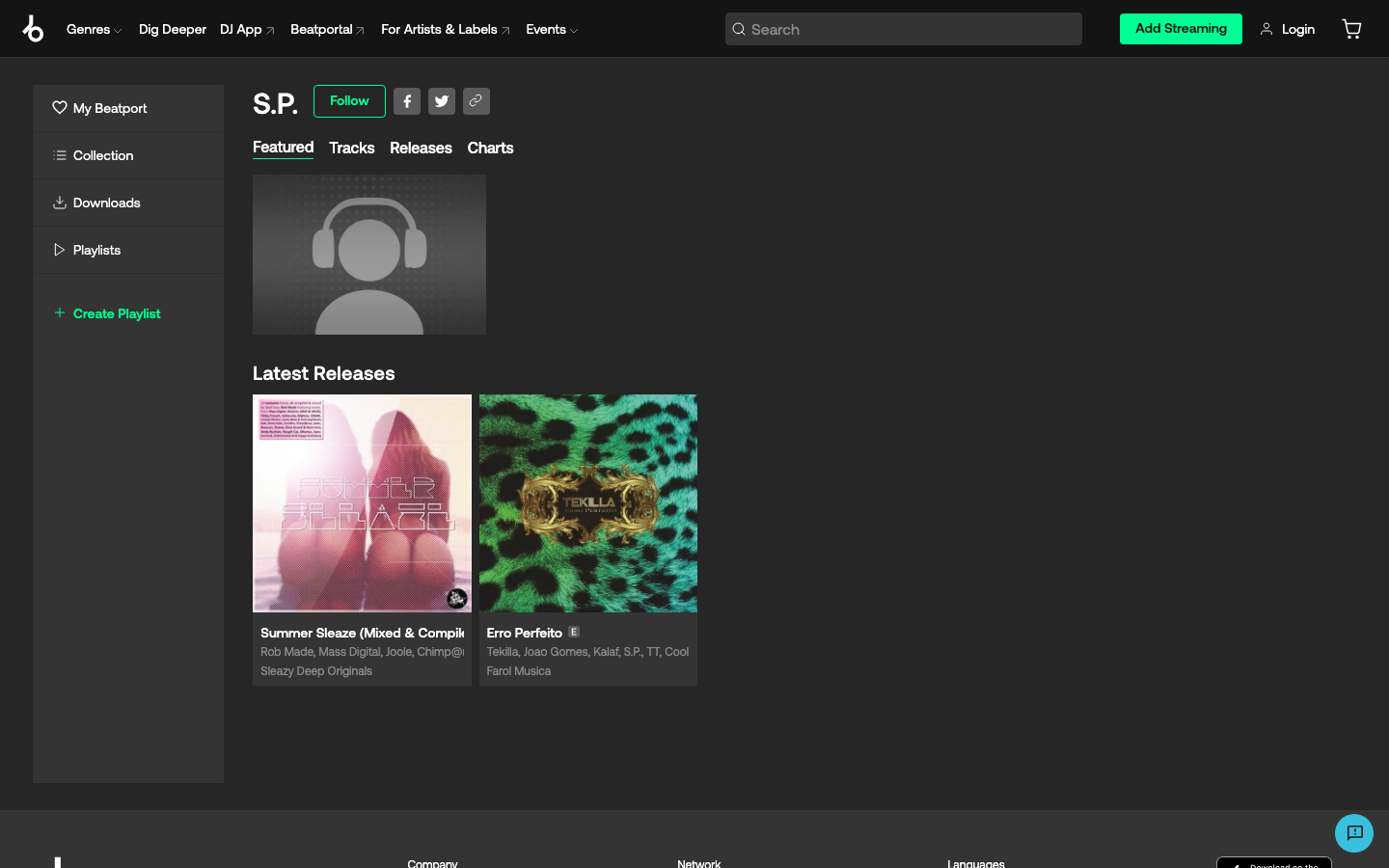The width and height of the screenshot is (1389, 868).
Task: Open the Sleazy Deep Originals label
Action: coord(316,671)
